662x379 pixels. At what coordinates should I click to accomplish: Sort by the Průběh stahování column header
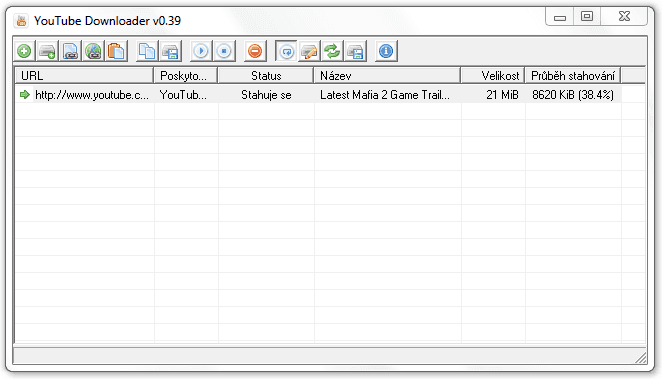point(573,76)
